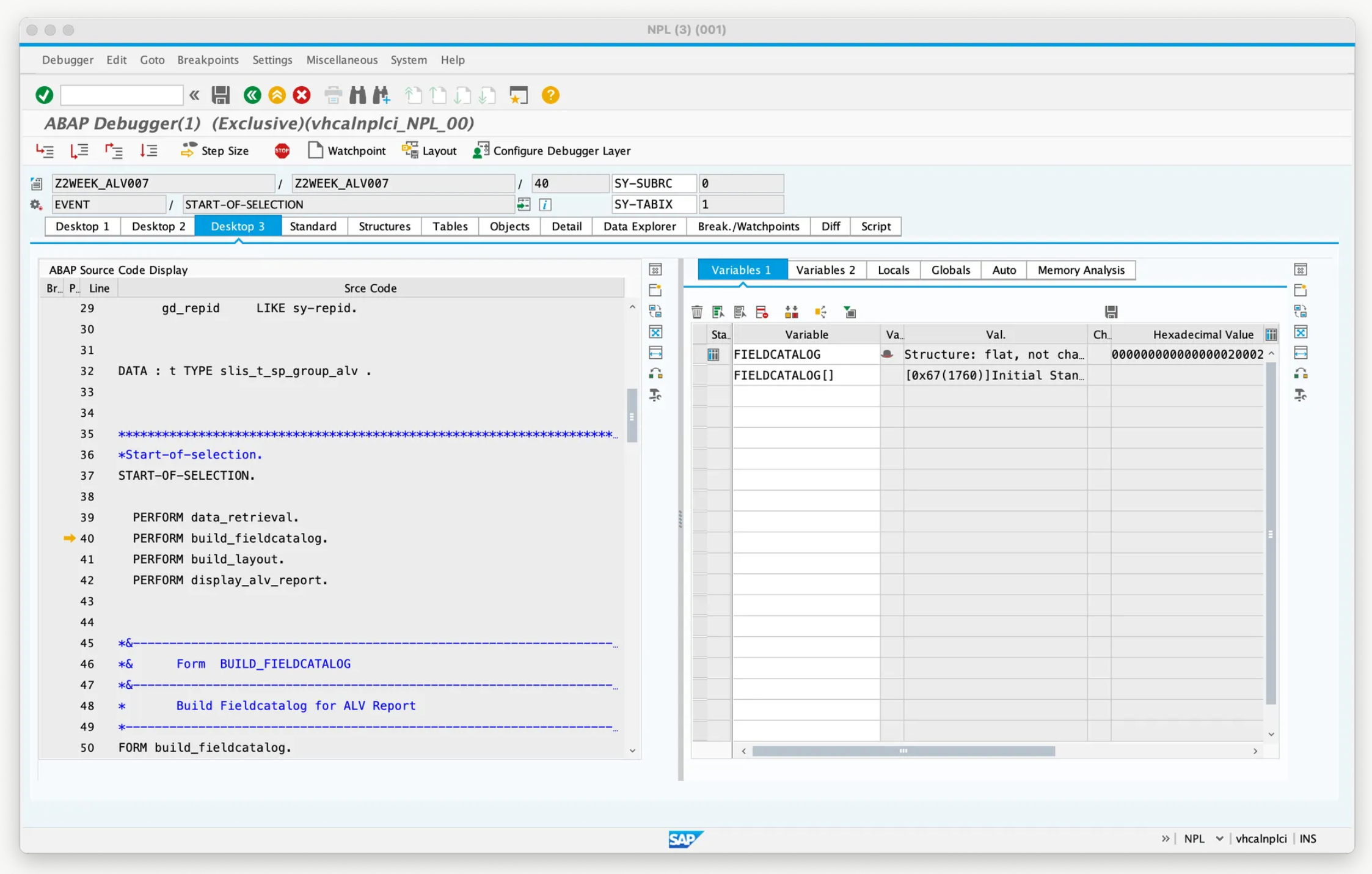Open the Breakpoints menu
The height and width of the screenshot is (874, 1372).
pos(208,60)
